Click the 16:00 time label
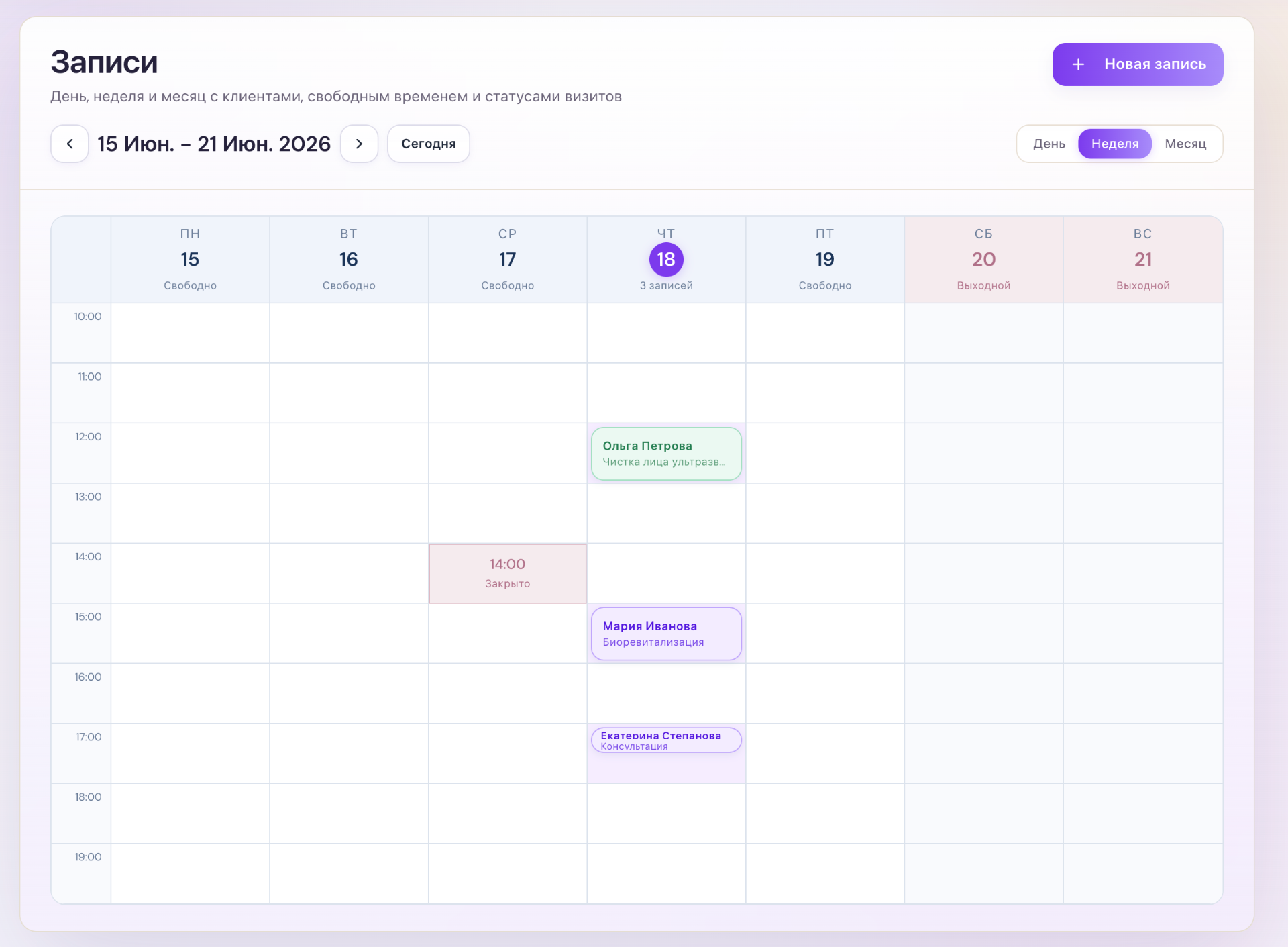The width and height of the screenshot is (1288, 947). click(x=89, y=677)
